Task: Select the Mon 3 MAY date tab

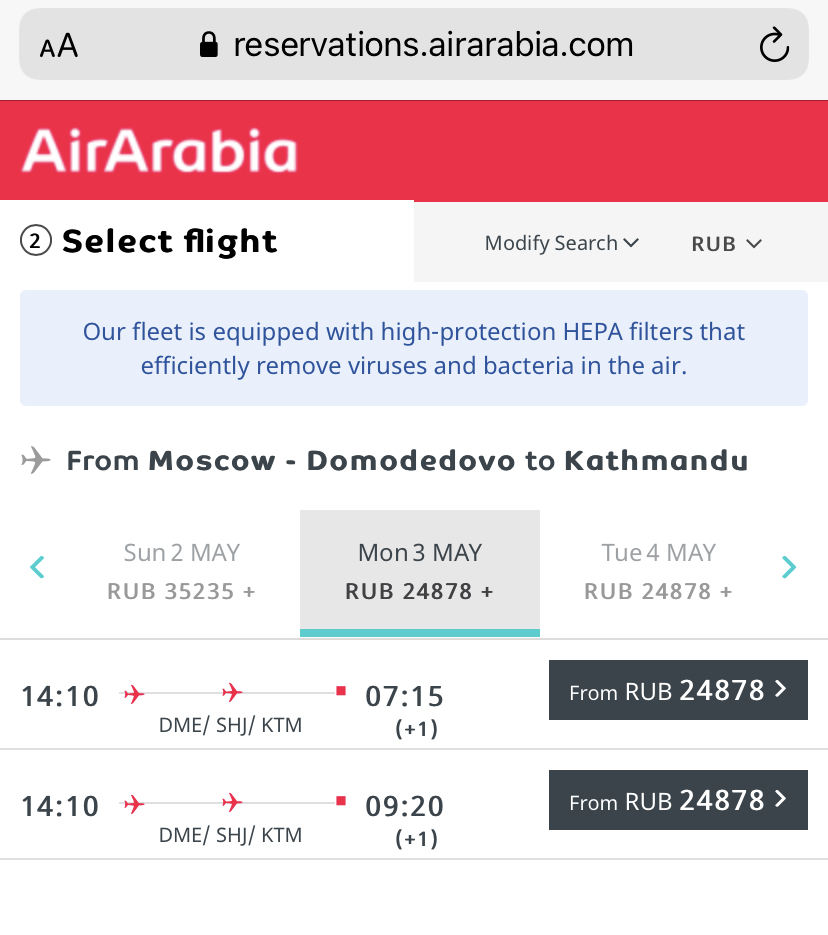Action: [420, 571]
